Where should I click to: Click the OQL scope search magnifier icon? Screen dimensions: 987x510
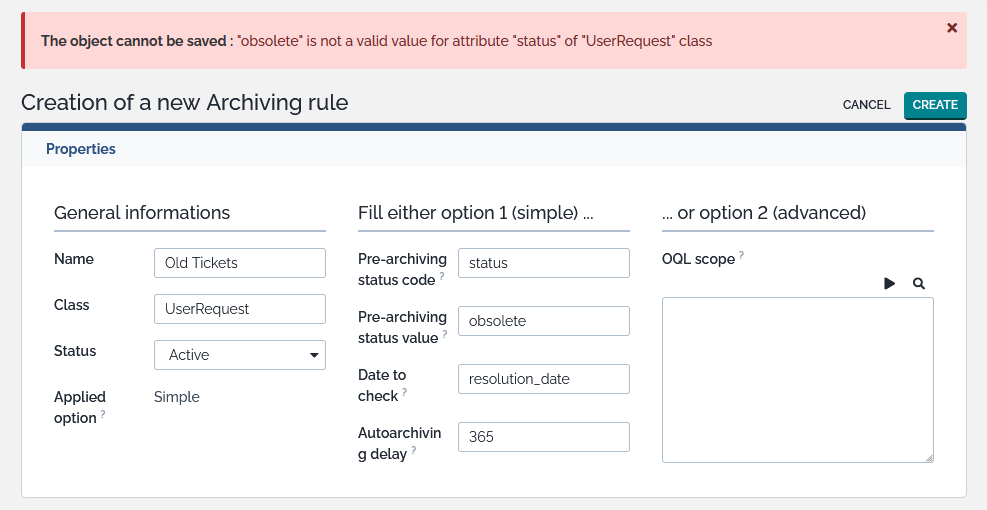tap(919, 284)
